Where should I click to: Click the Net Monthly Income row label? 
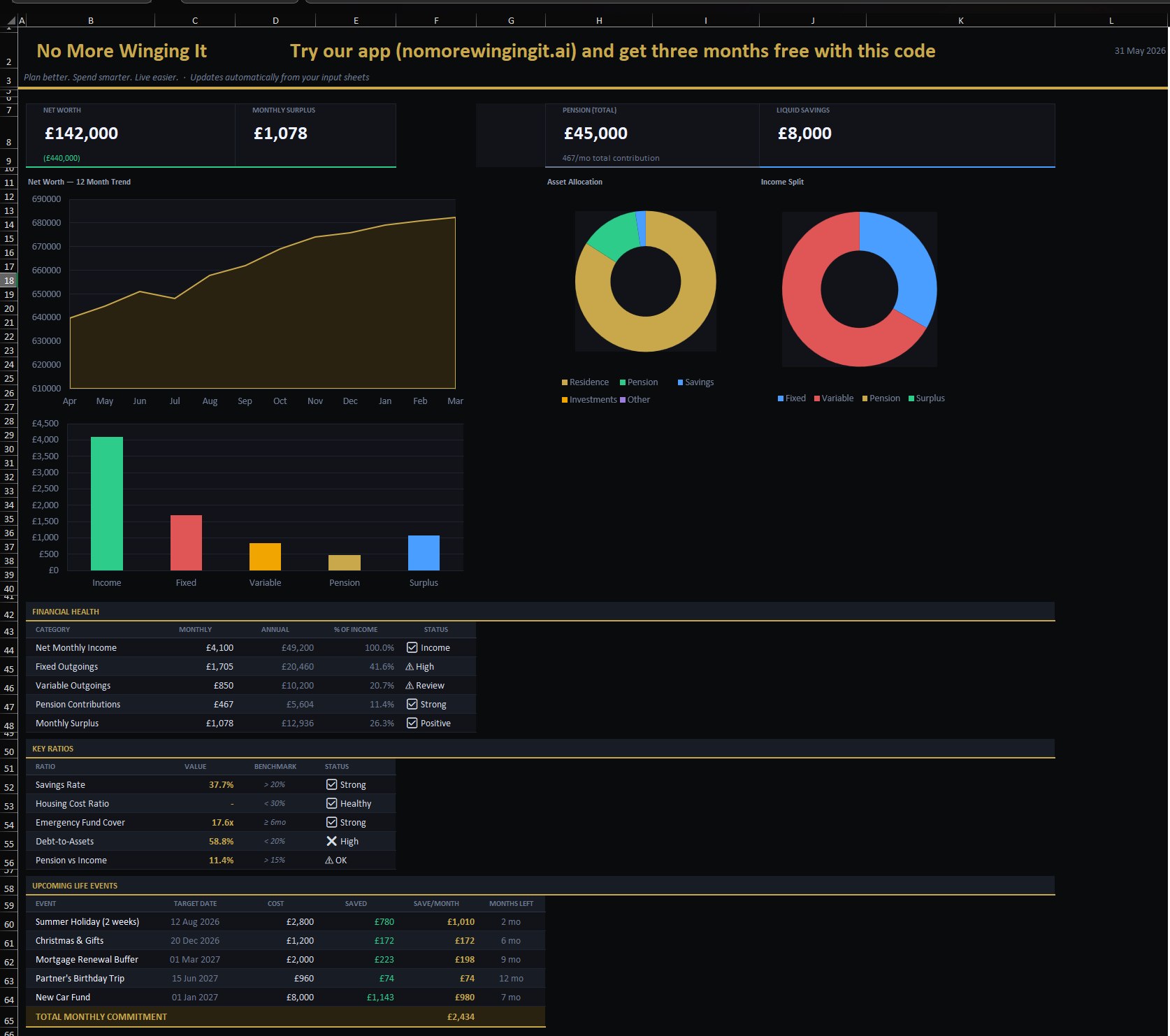click(x=76, y=648)
